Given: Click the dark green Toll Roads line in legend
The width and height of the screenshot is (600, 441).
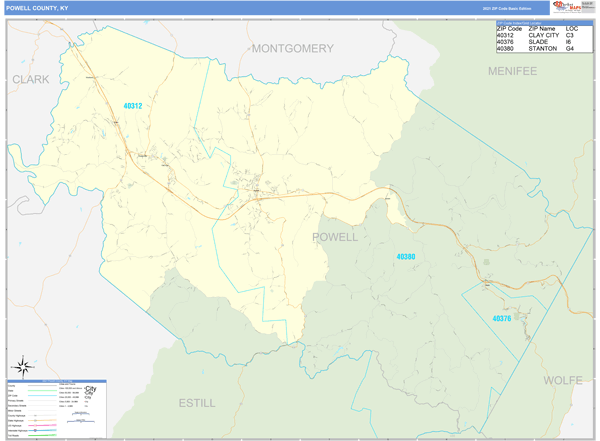Looking at the screenshot, I should [x=42, y=435].
